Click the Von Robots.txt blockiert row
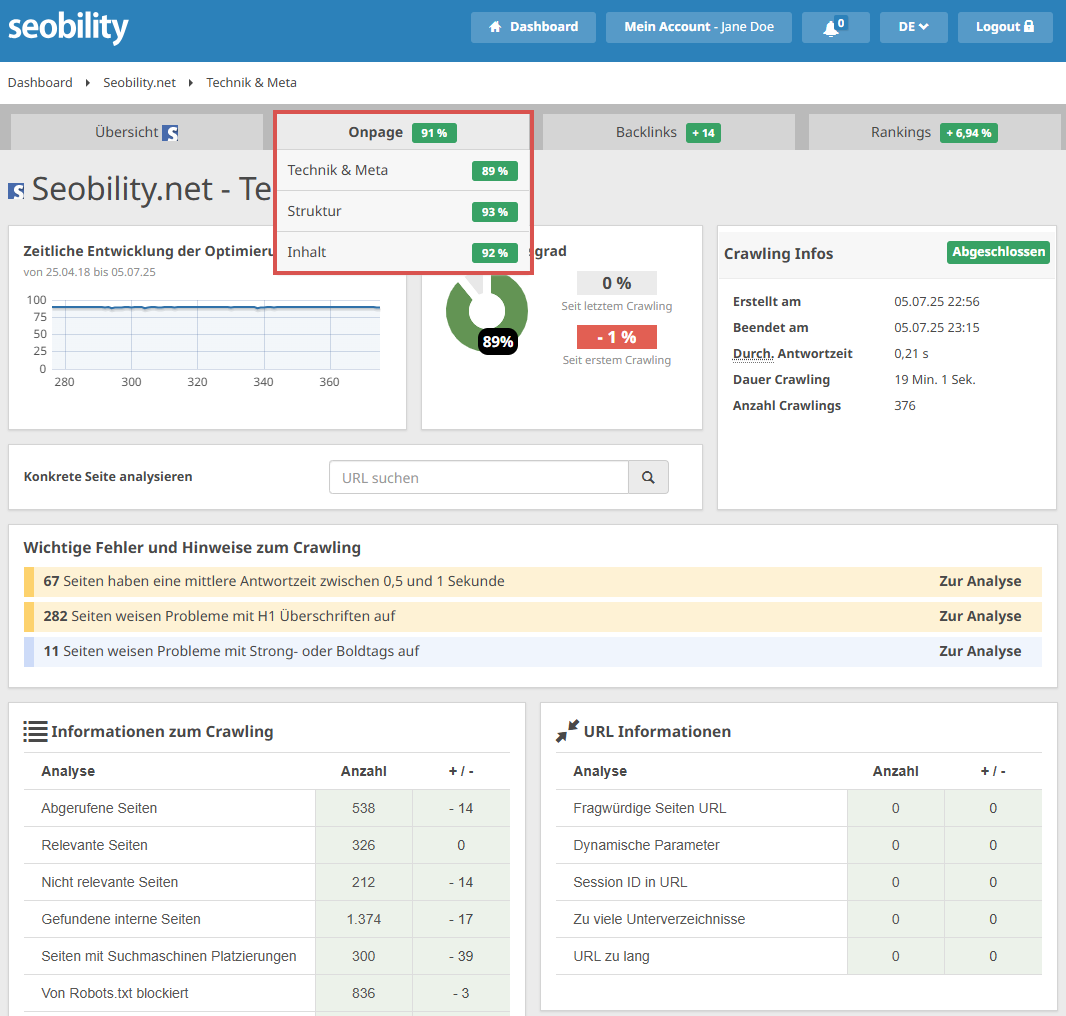The image size is (1066, 1016). tap(266, 993)
